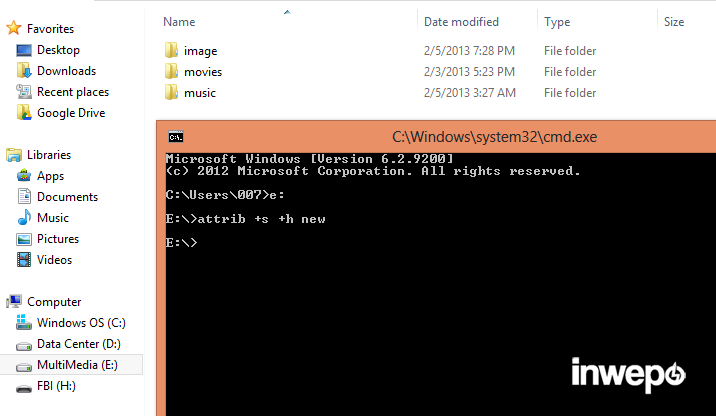Click the Microsoft Windows version line

(x=310, y=159)
